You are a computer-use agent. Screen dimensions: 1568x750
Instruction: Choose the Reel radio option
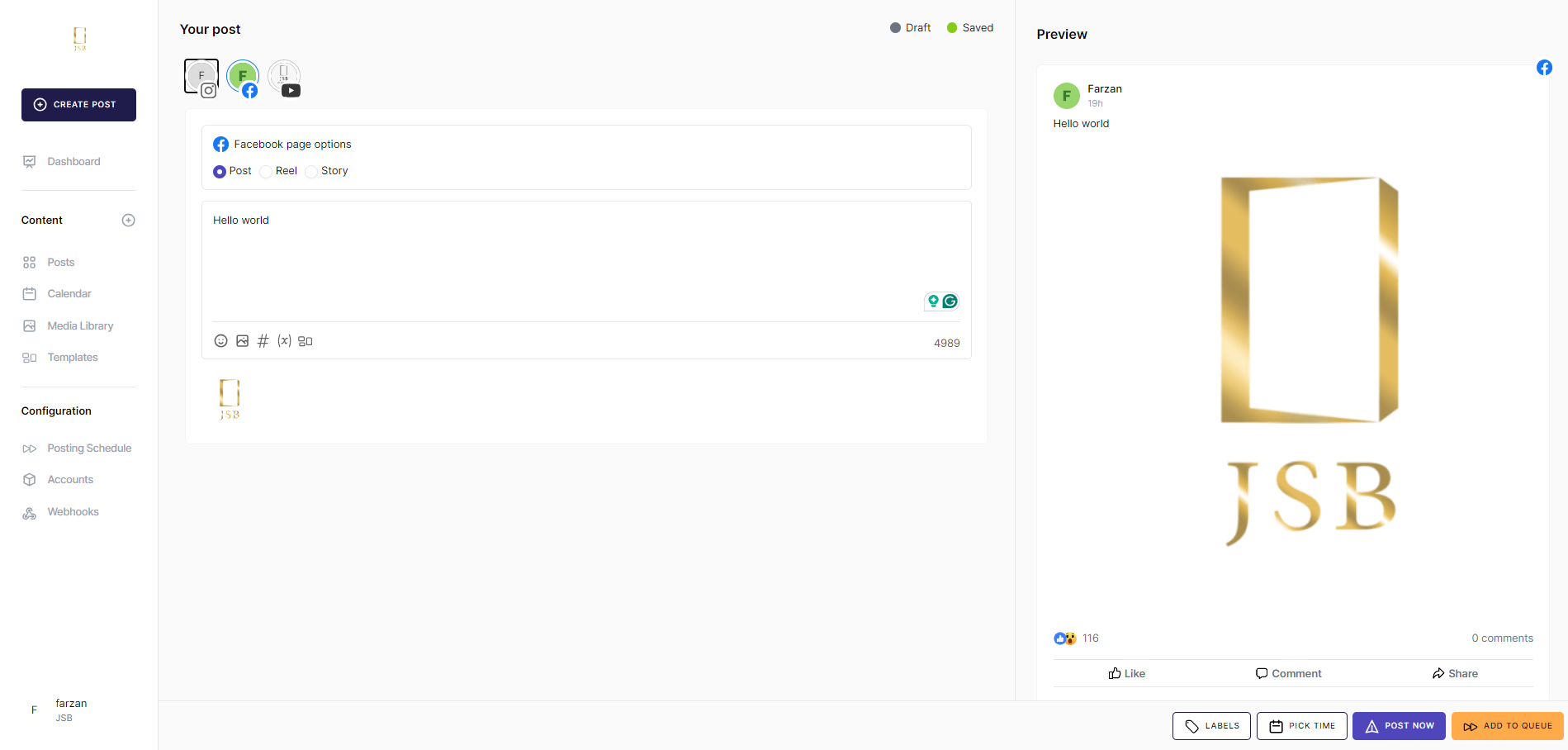tap(266, 172)
